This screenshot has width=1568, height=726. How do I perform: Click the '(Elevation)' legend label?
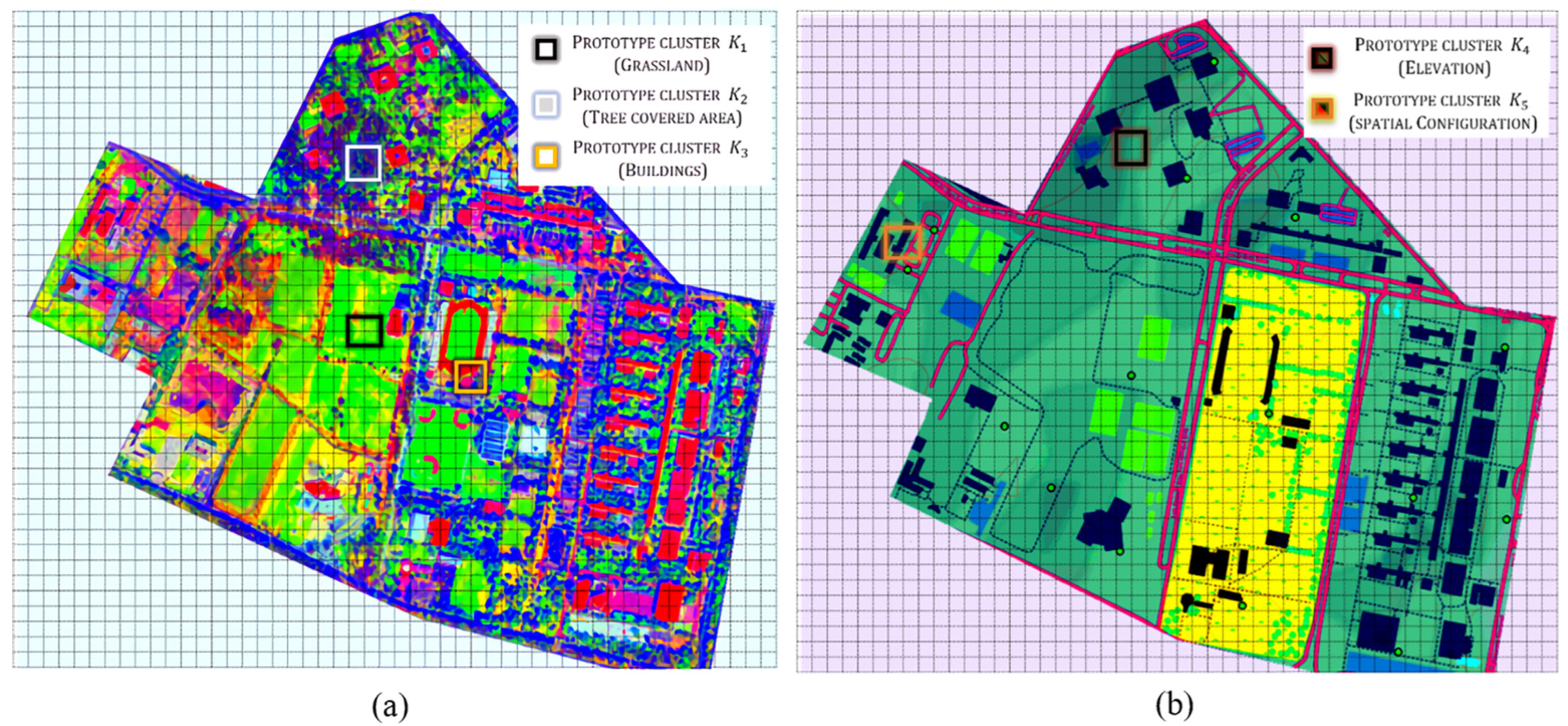[1444, 68]
